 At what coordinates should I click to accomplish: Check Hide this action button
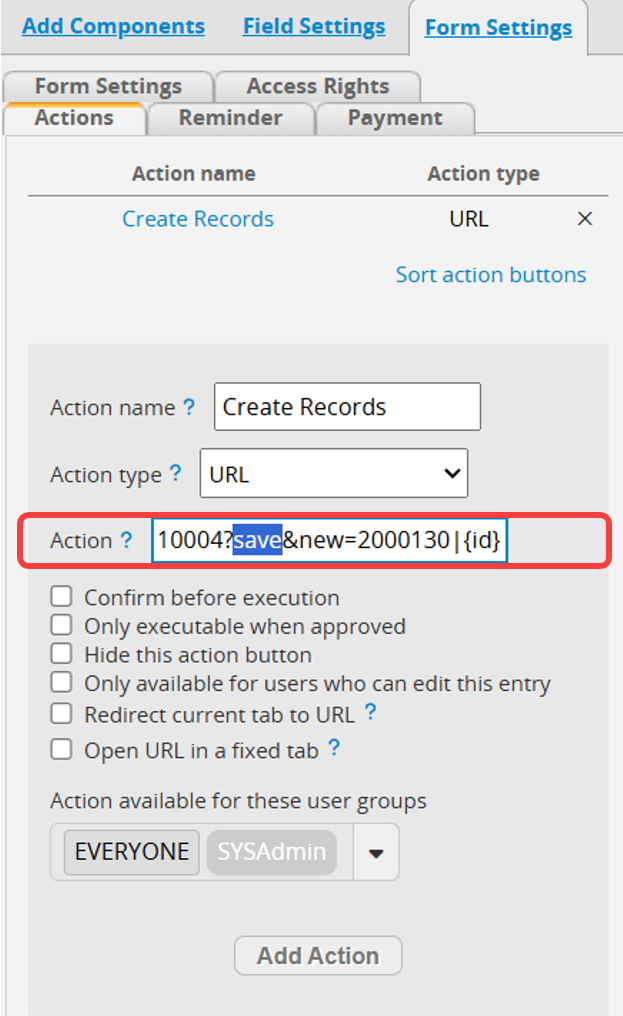click(x=62, y=654)
